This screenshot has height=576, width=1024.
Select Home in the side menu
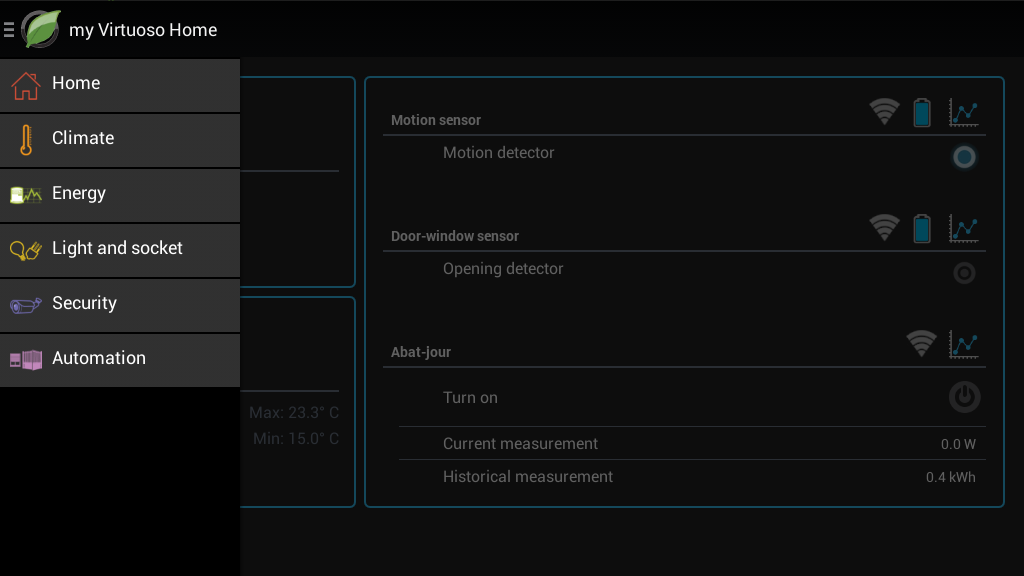tap(120, 86)
